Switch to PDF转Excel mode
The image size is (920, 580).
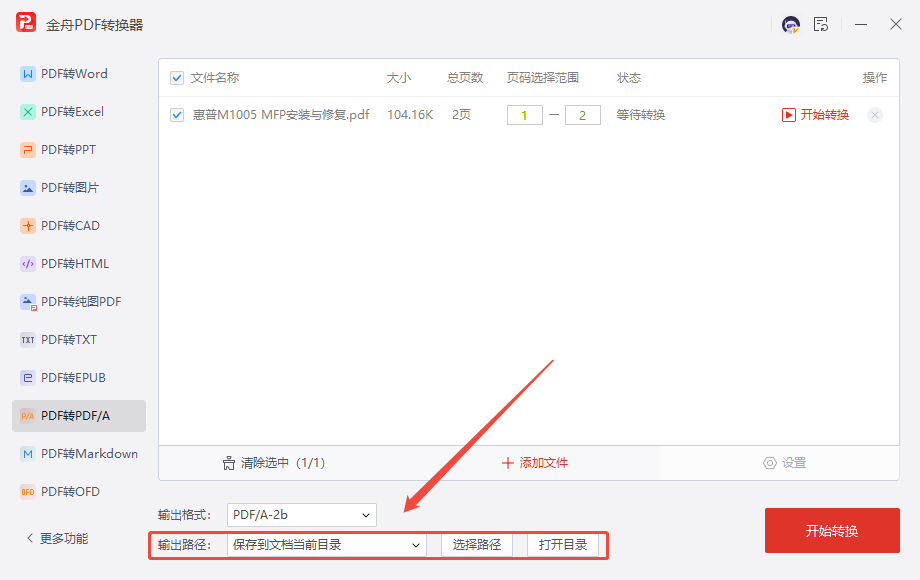pos(79,112)
